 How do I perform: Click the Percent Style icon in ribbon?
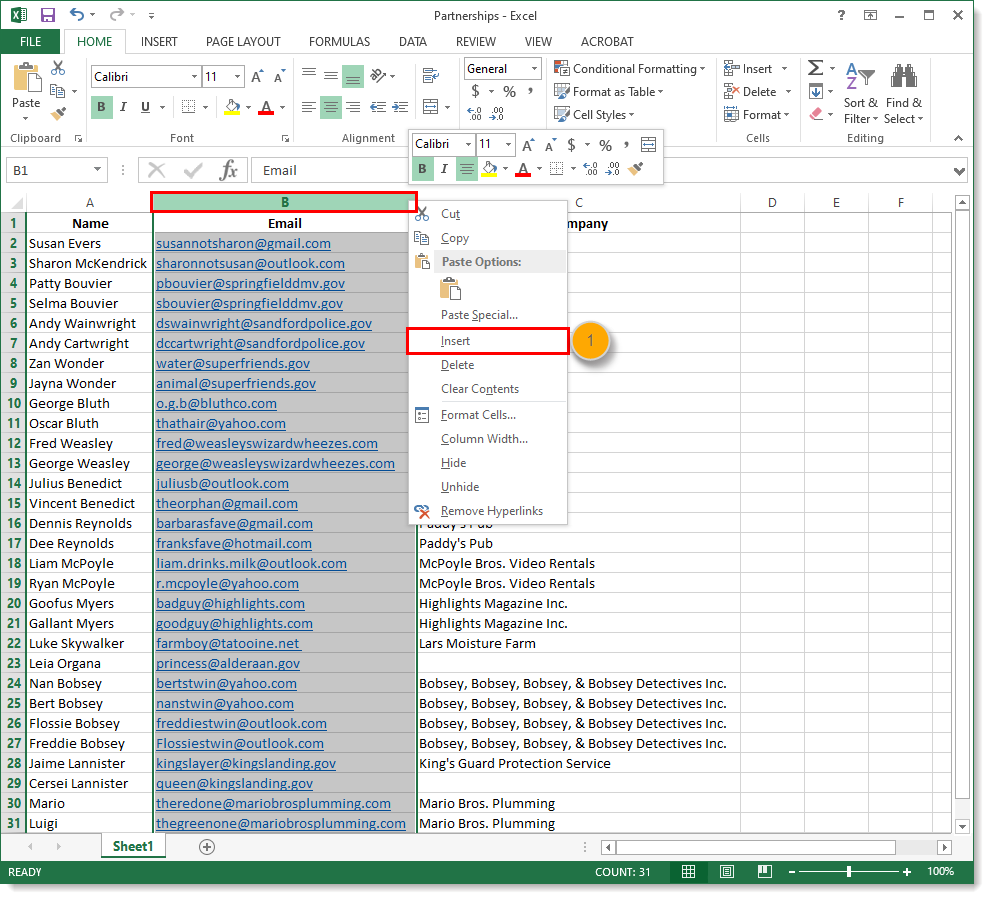click(x=509, y=91)
